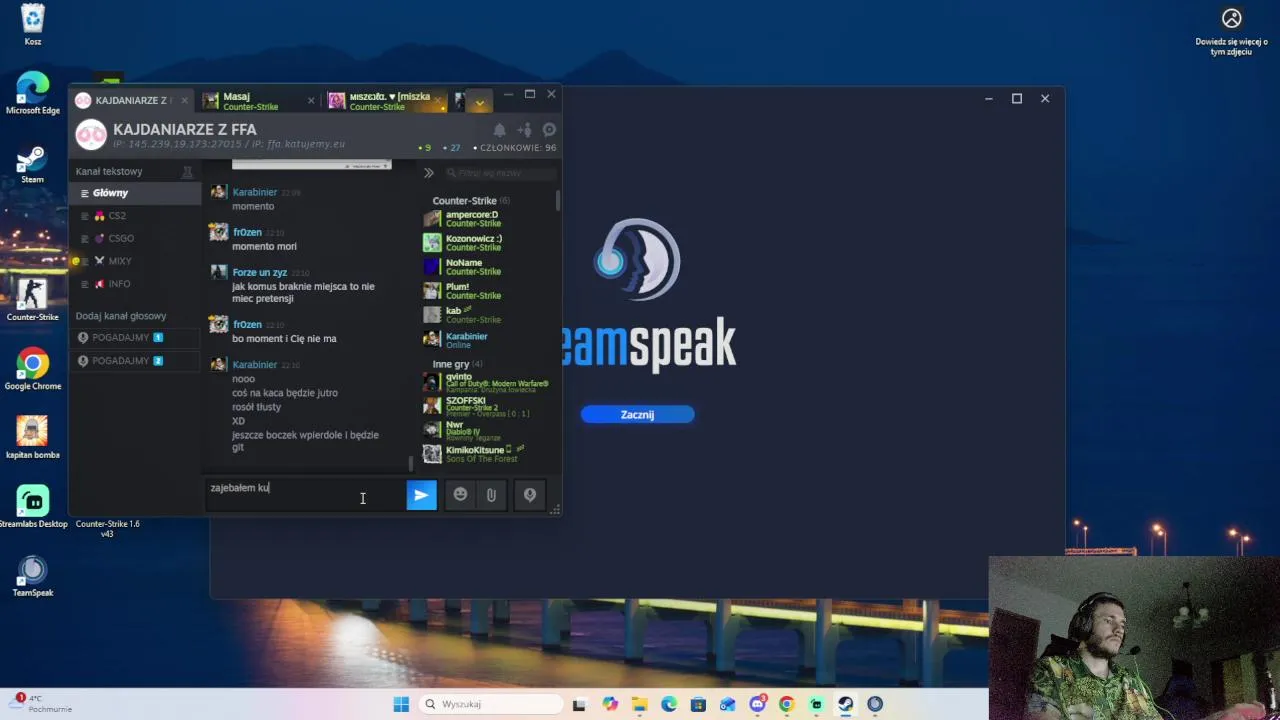
Task: Open Nwr in the member list
Action: click(x=487, y=430)
